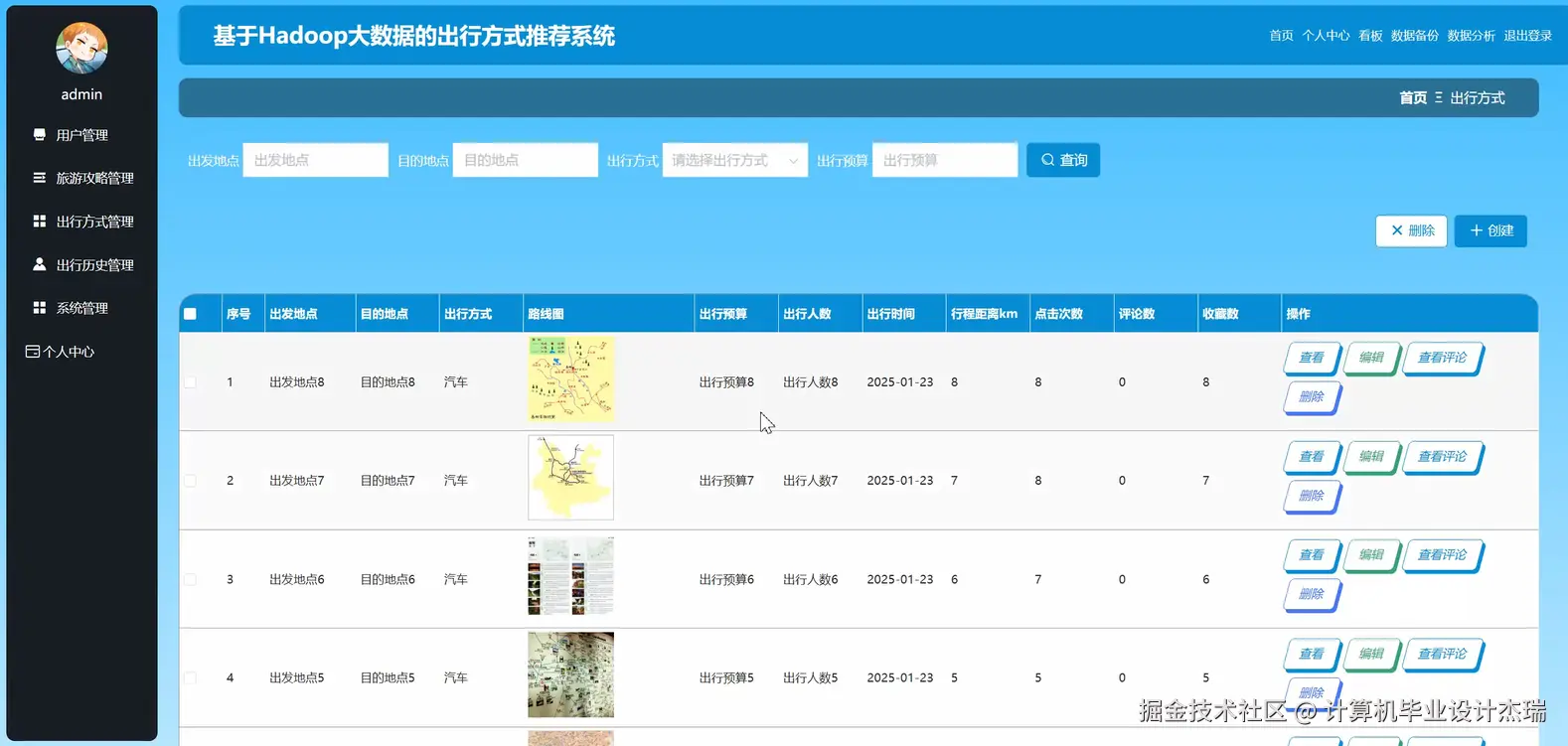This screenshot has width=1568, height=746.
Task: Click the 创建 button
Action: pyautogui.click(x=1490, y=230)
